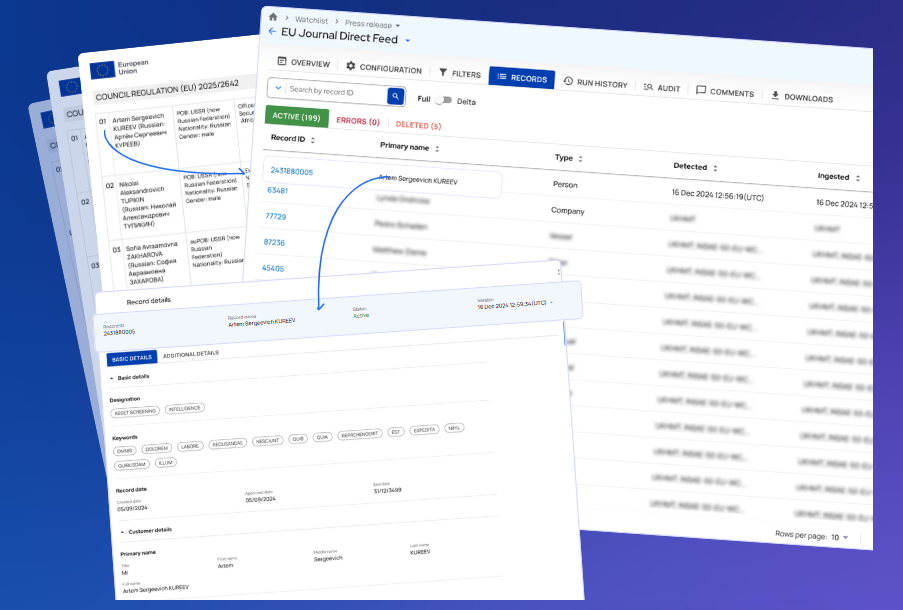Show Errors (0) records
903x610 pixels.
(358, 121)
